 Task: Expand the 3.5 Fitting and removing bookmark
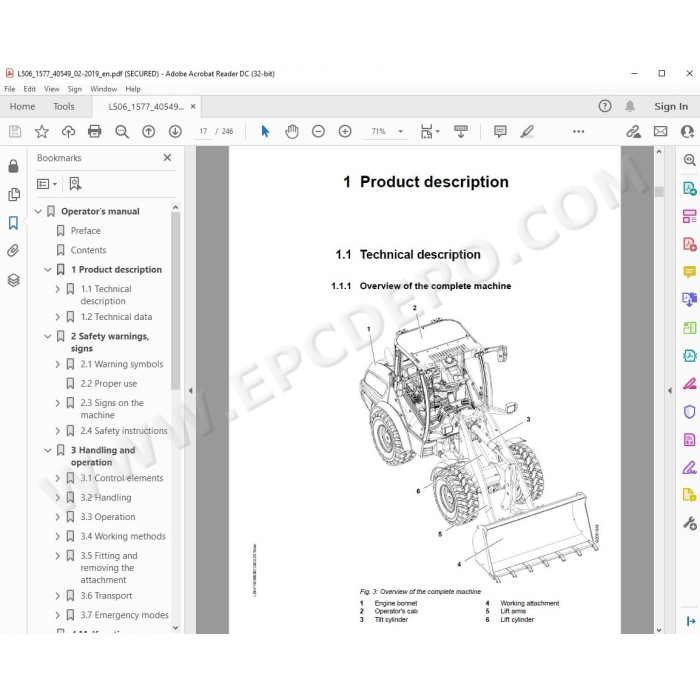point(57,556)
